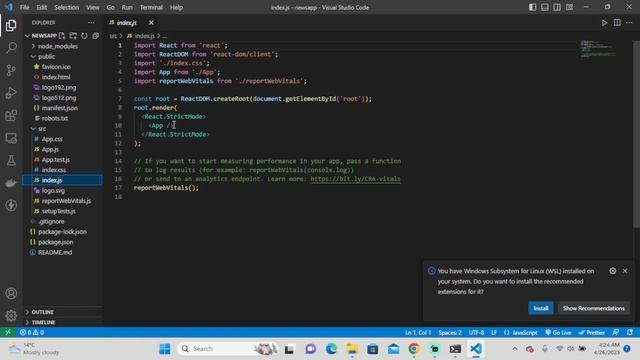Open package.json file
The image size is (640, 360).
click(56, 242)
